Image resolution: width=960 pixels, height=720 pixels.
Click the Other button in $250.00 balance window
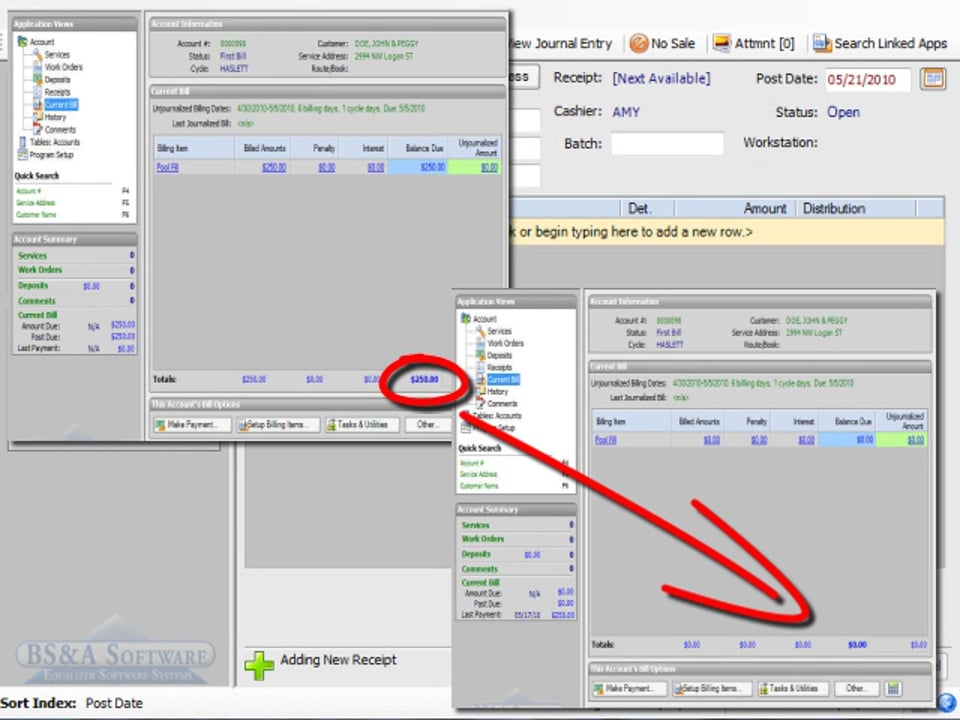tap(427, 424)
